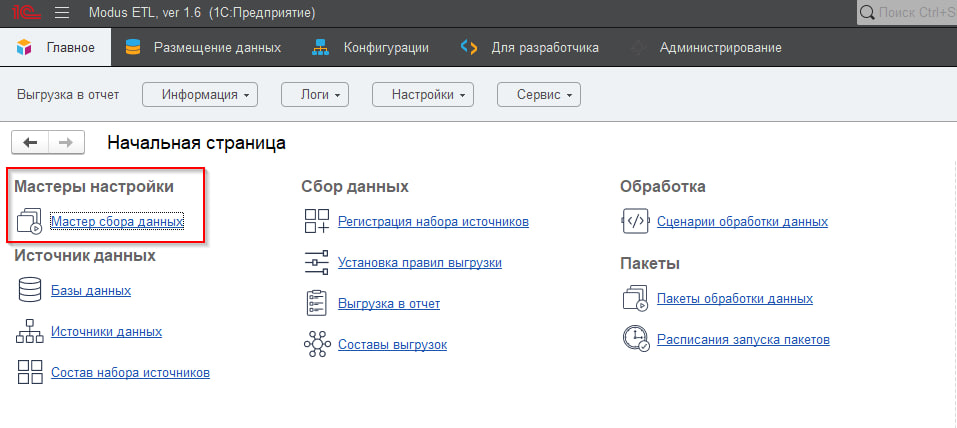Go to the Администрирование section
The width and height of the screenshot is (957, 428).
coord(706,48)
